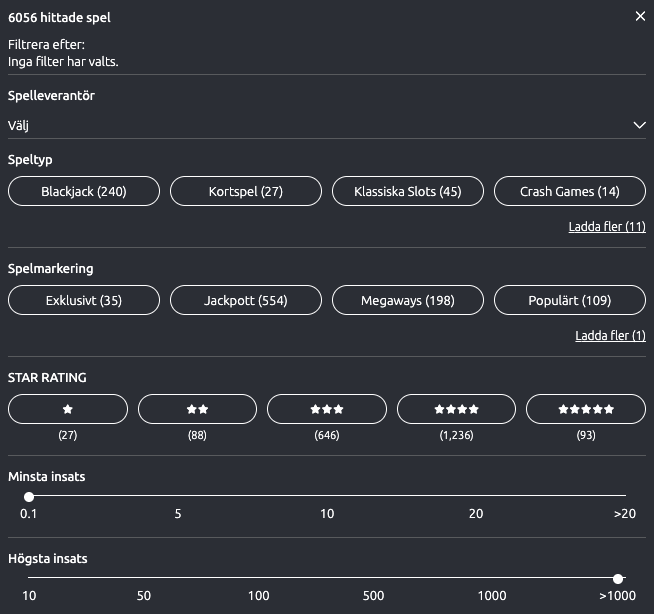Select the two-star rating filter
Image resolution: width=654 pixels, height=614 pixels.
[197, 409]
